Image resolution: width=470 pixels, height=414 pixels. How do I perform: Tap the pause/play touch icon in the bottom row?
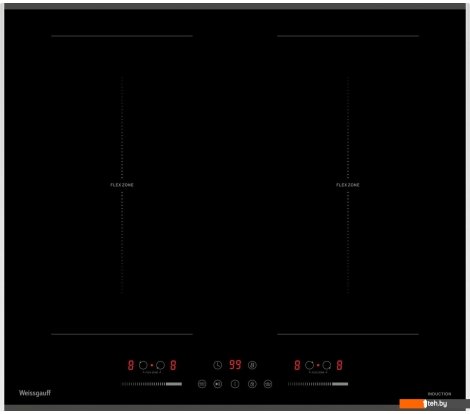(x=218, y=384)
